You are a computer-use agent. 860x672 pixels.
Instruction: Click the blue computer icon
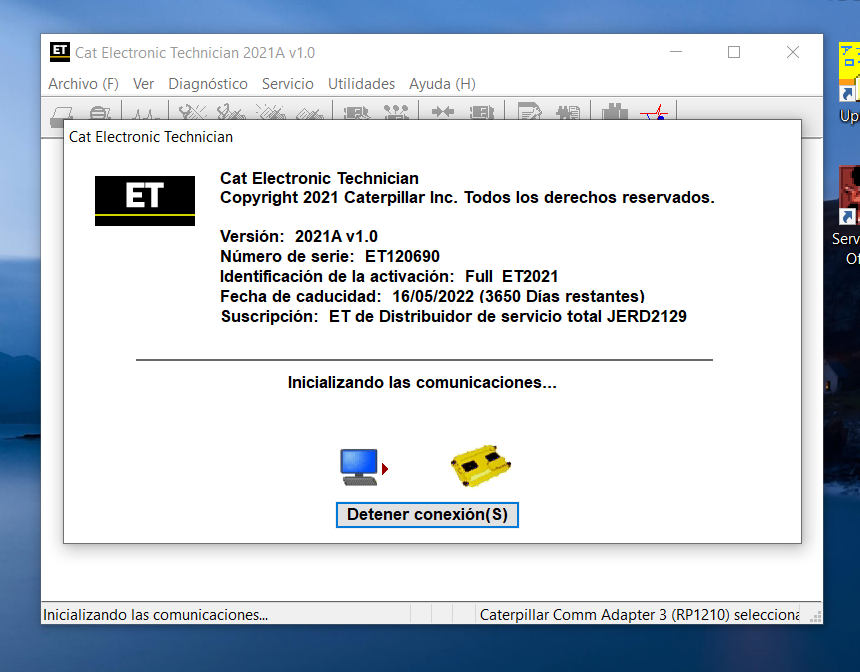(359, 467)
